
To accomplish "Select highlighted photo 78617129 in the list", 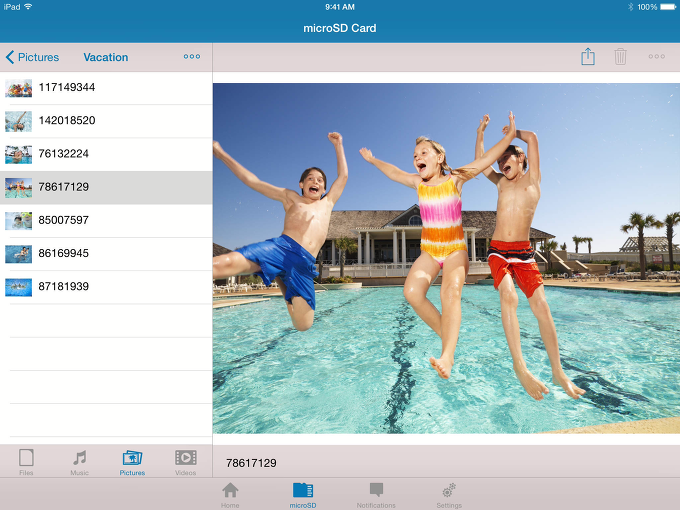I will [x=106, y=187].
